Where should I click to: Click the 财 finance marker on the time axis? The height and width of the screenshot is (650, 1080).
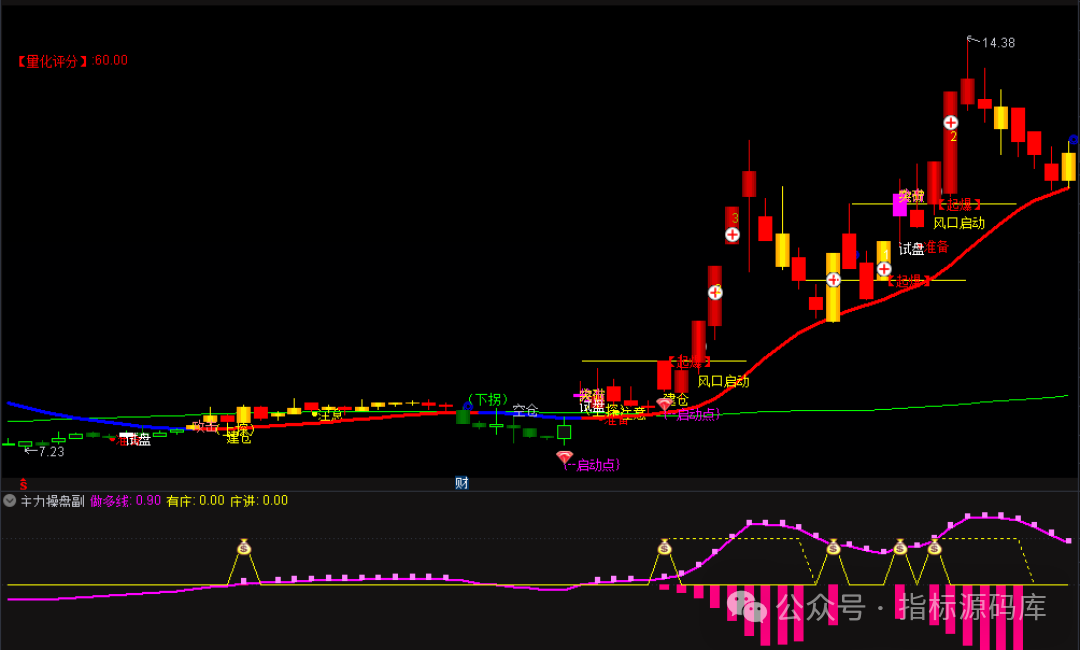pyautogui.click(x=462, y=483)
